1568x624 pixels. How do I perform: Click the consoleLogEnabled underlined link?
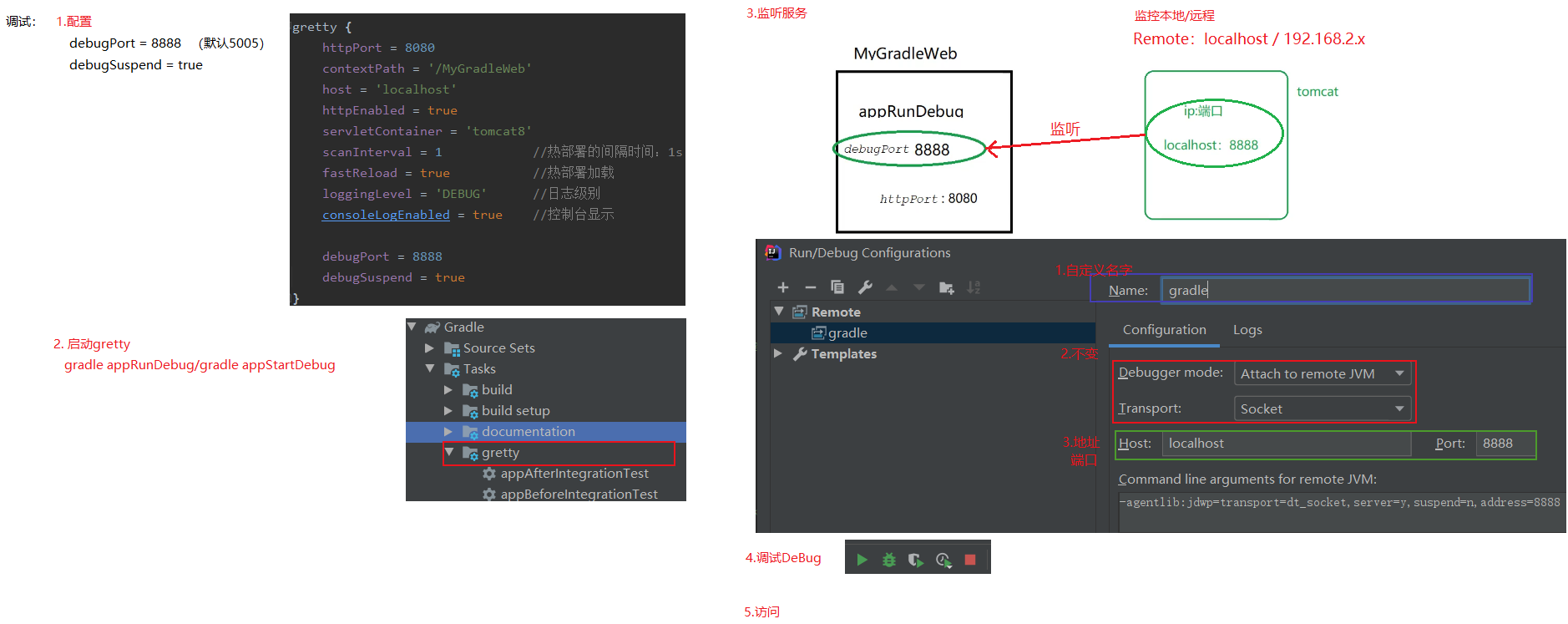coord(386,215)
